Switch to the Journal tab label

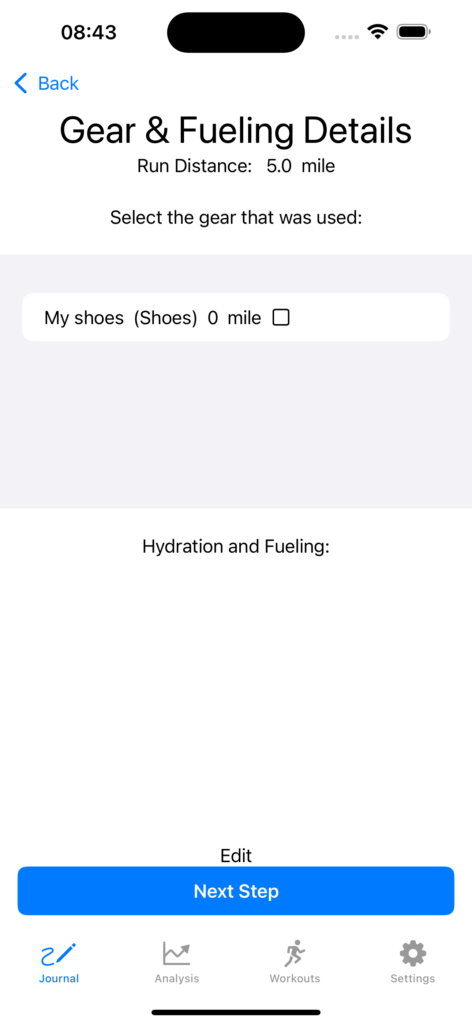pyautogui.click(x=59, y=978)
